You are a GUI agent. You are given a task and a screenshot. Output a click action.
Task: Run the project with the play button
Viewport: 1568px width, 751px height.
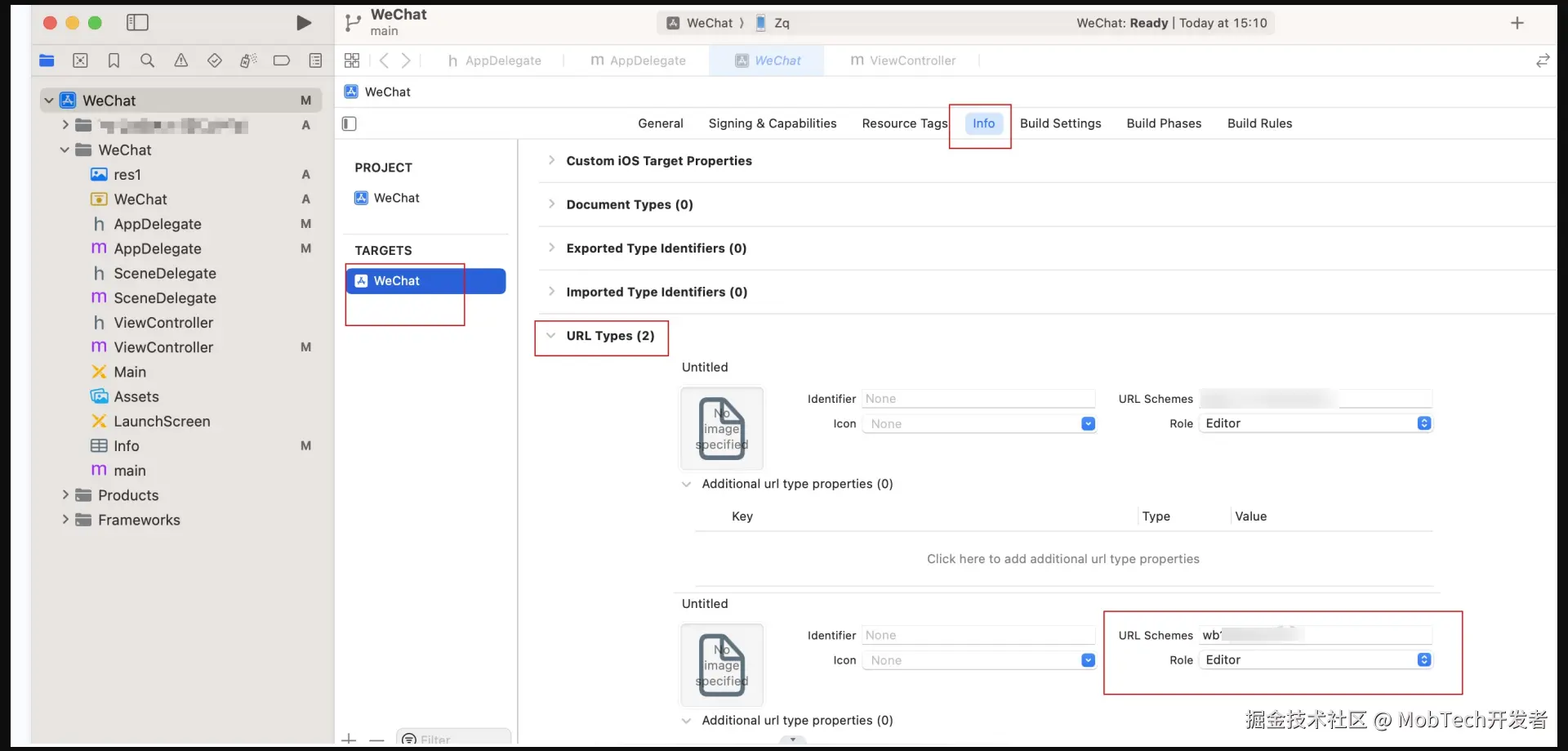pyautogui.click(x=304, y=23)
